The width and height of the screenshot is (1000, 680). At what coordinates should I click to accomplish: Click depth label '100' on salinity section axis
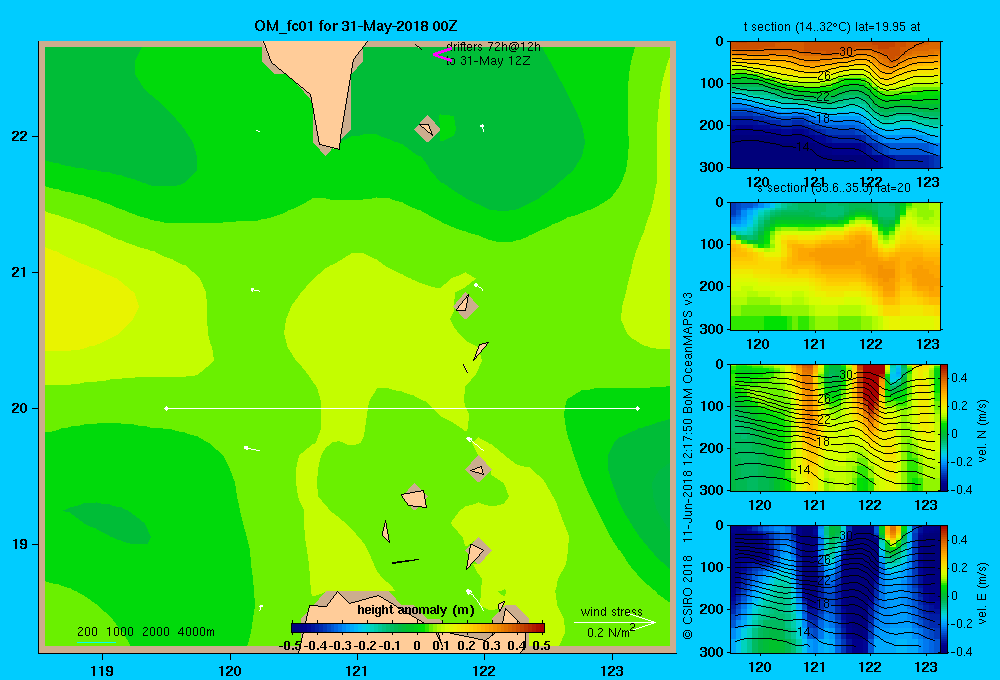[x=712, y=244]
